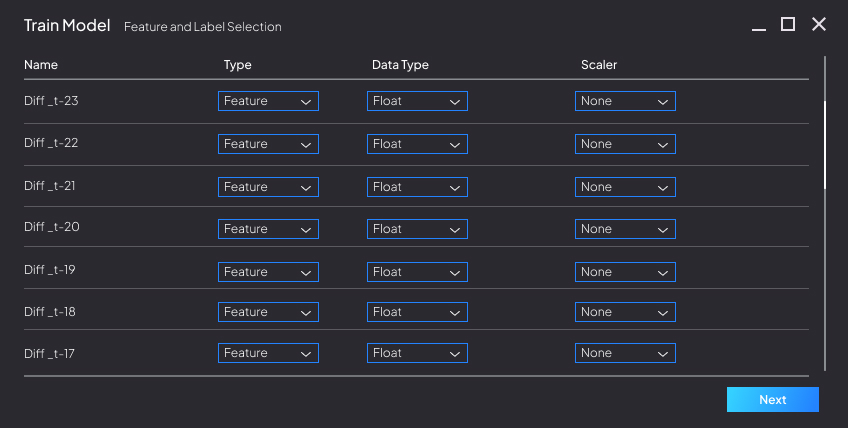Select the Diff _t-21 row name
This screenshot has width=848, height=428.
[x=50, y=186]
